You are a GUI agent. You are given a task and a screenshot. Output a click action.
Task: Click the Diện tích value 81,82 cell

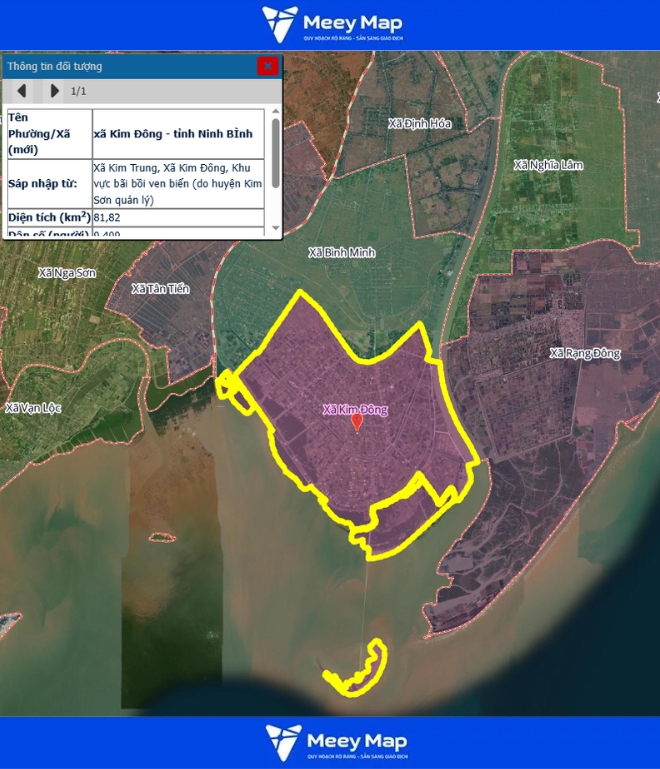[x=178, y=217]
